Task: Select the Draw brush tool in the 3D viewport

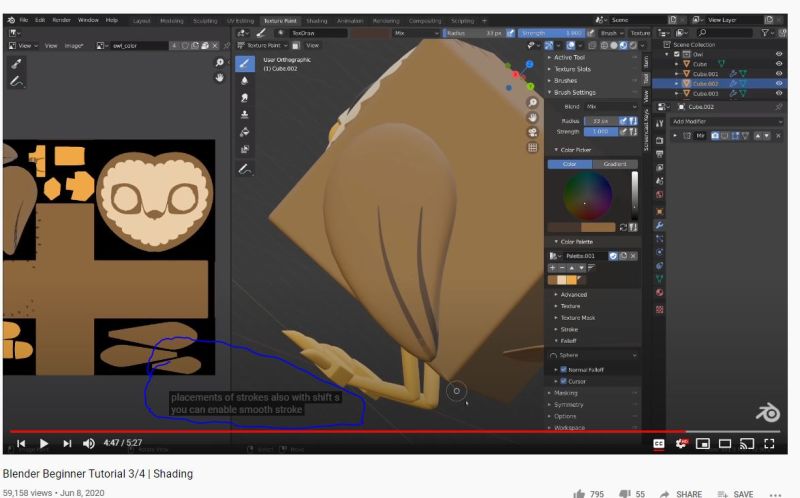Action: [x=244, y=64]
